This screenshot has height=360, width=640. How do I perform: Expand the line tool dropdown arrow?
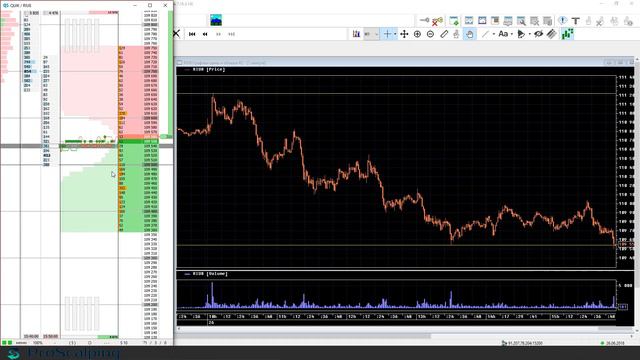coord(493,34)
